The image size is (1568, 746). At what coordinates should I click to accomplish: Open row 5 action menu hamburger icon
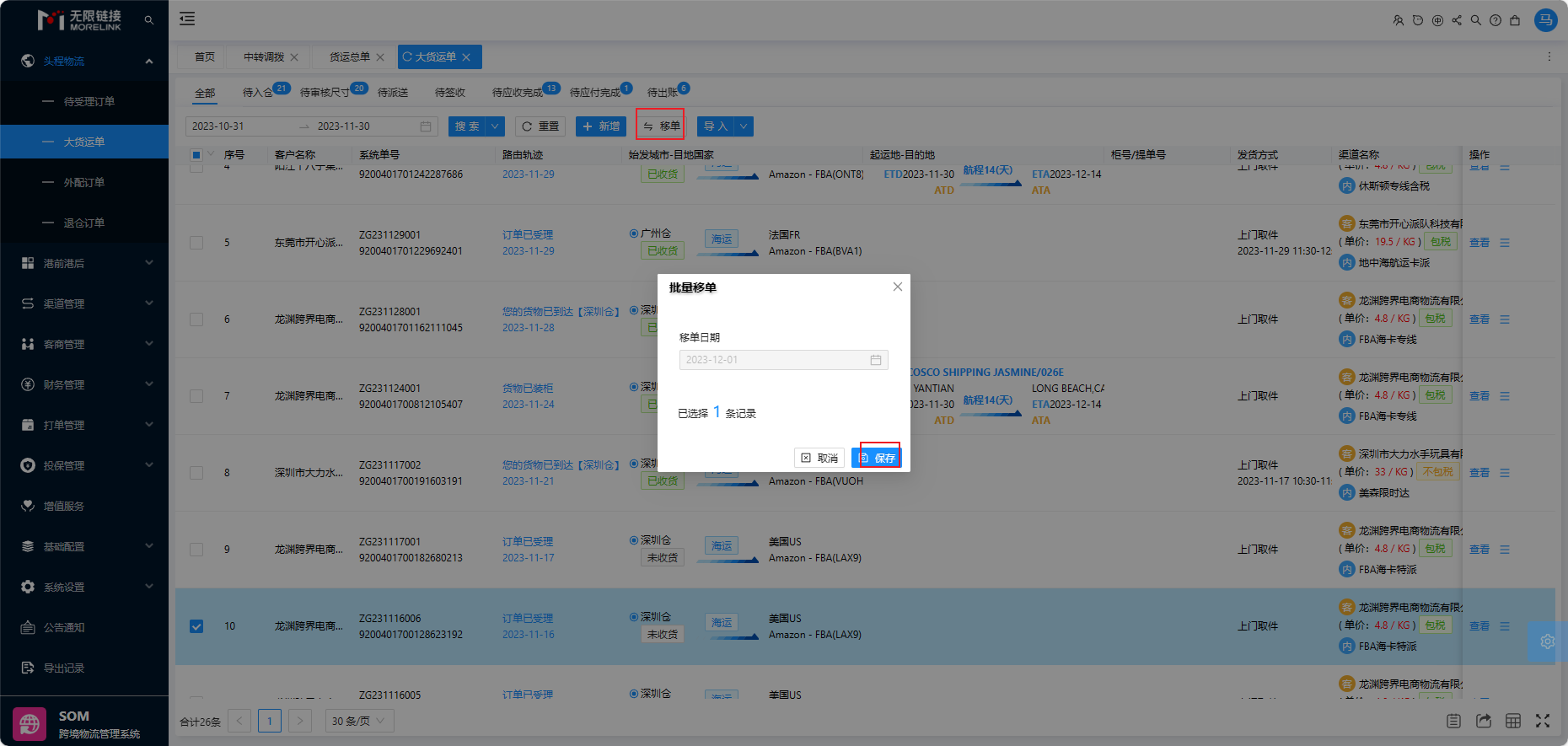click(1505, 243)
